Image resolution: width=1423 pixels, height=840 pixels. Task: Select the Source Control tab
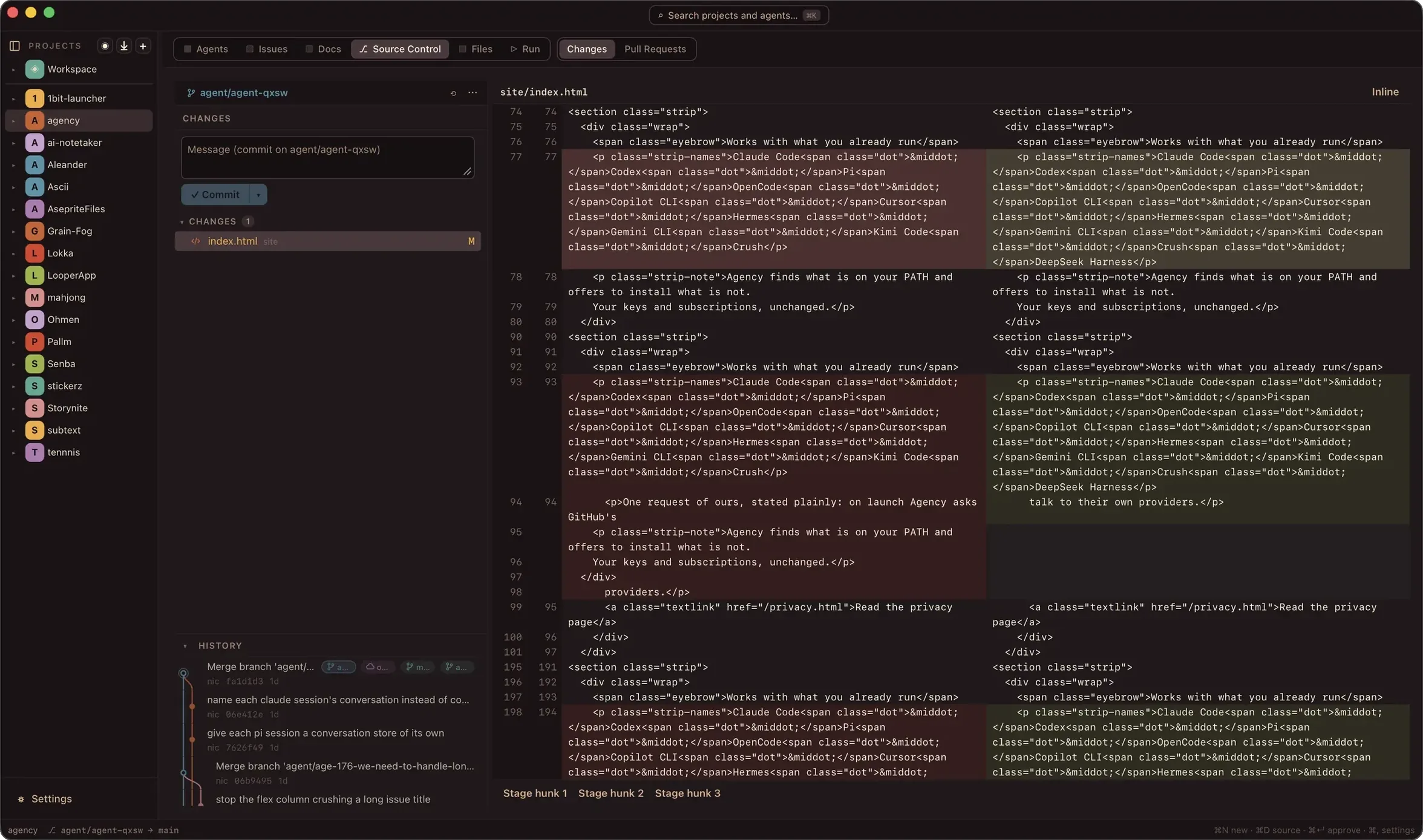point(400,49)
